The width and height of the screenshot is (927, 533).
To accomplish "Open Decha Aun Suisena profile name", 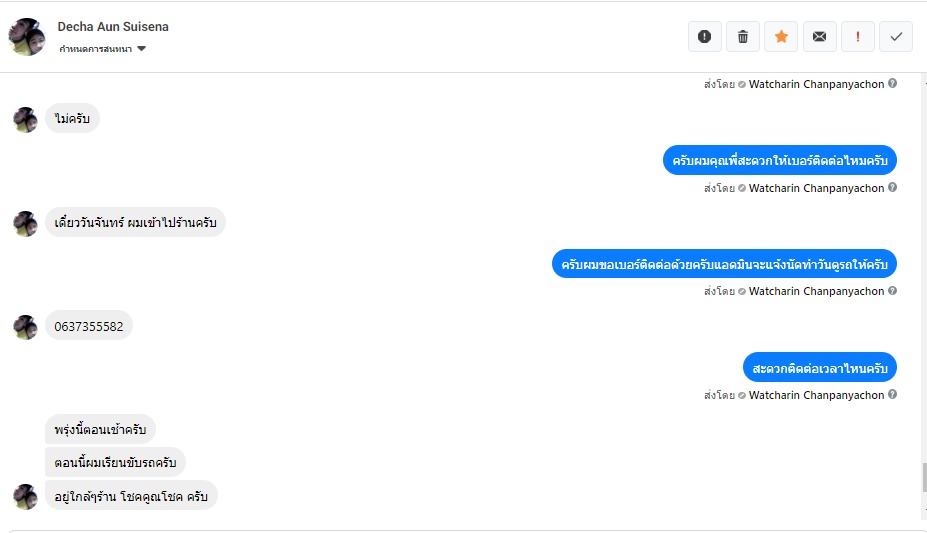I will point(113,27).
